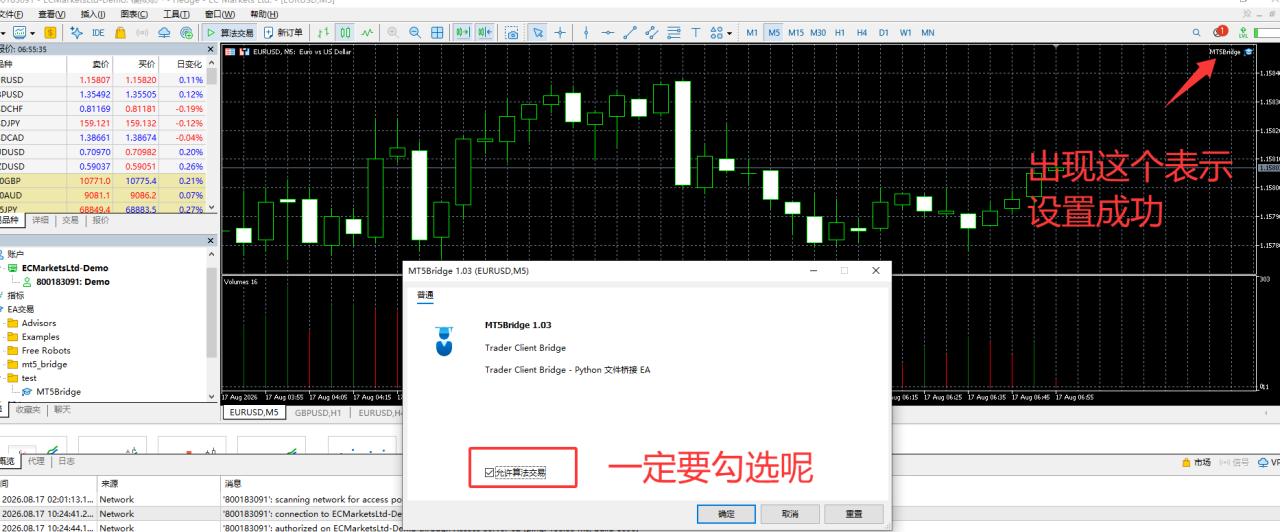
Task: Switch chart to bar chart icon
Action: (x=321, y=33)
